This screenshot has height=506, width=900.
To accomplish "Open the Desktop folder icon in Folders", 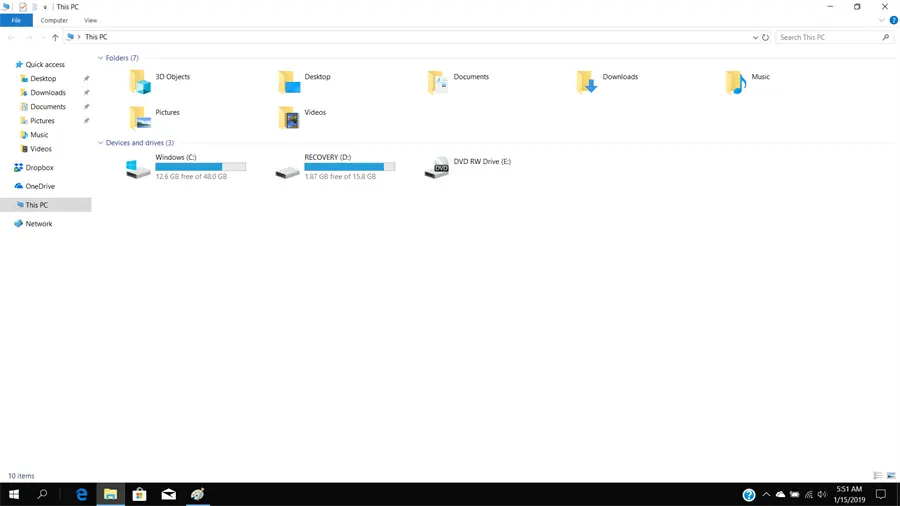I will [289, 82].
